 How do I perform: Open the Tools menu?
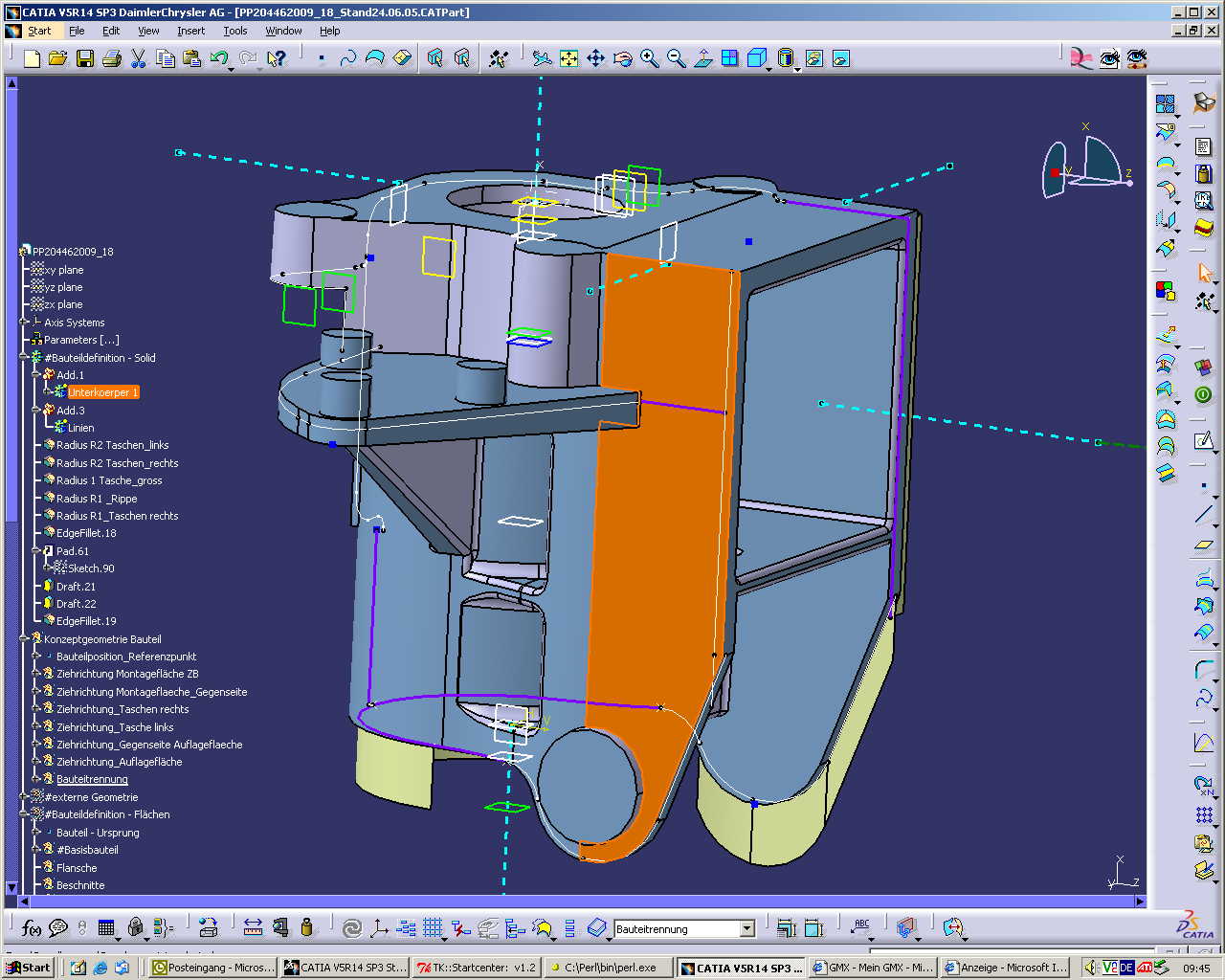[x=235, y=31]
